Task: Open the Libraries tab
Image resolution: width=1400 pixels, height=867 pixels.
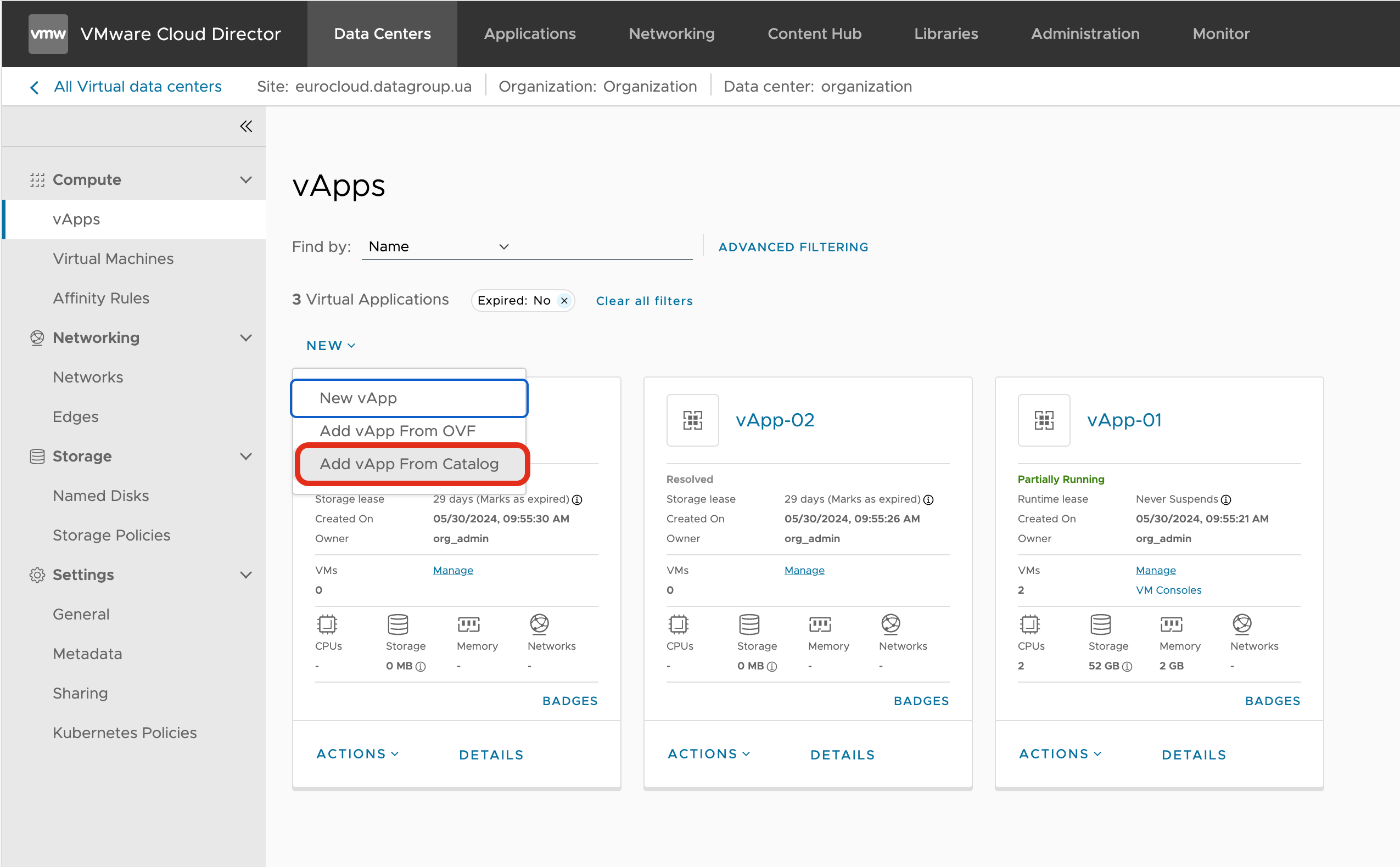Action: [947, 34]
